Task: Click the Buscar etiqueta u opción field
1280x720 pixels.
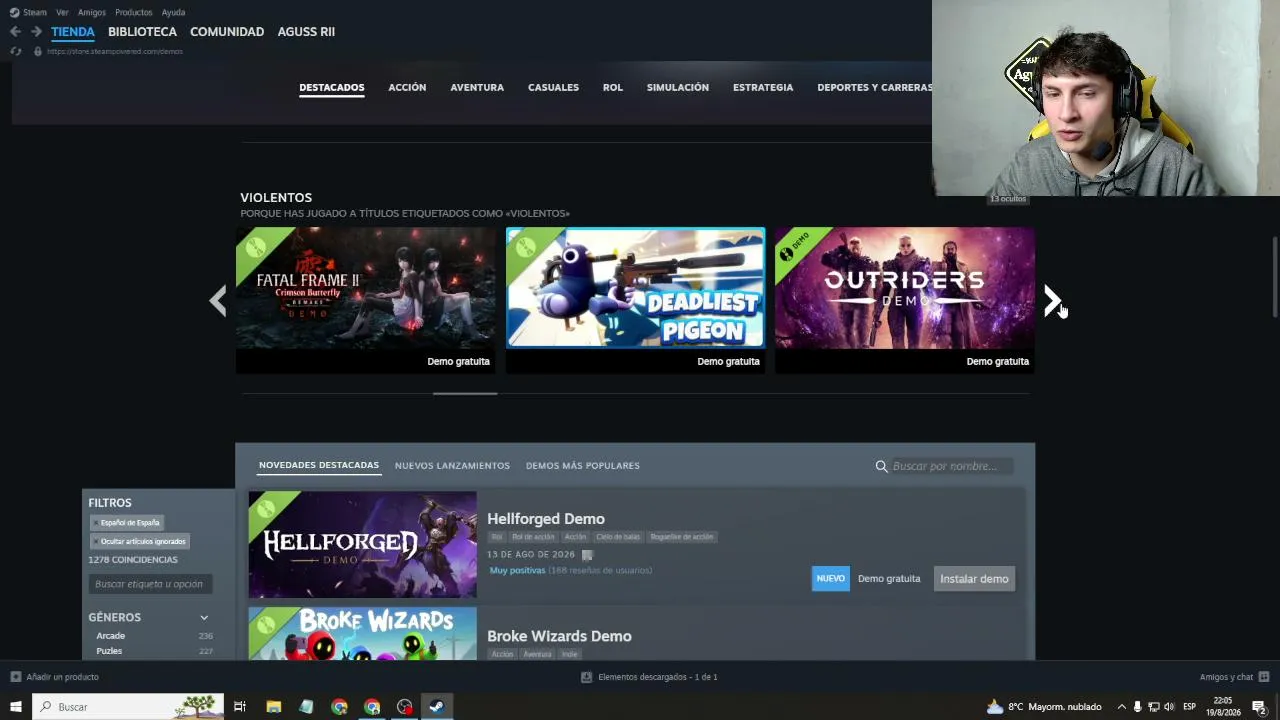Action: pos(150,584)
